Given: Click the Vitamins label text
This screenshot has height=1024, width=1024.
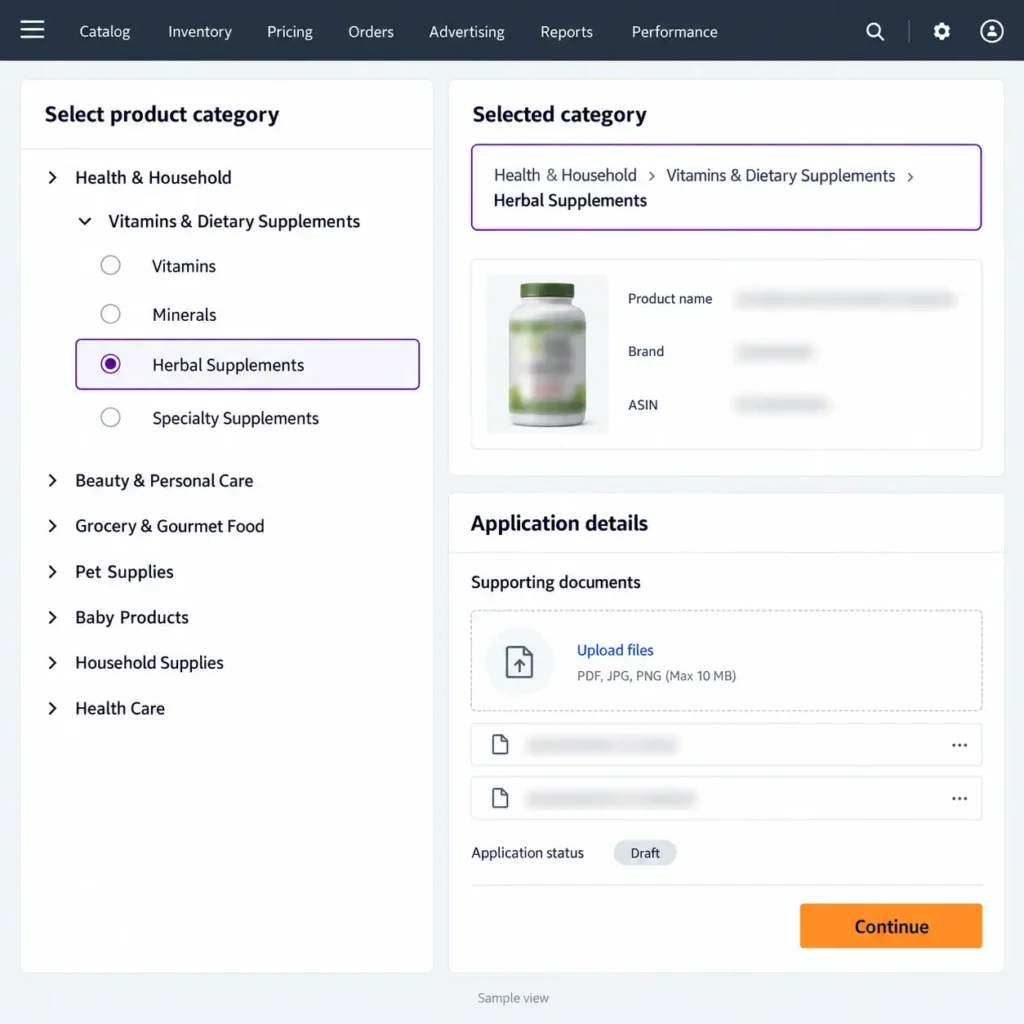Looking at the screenshot, I should click(184, 266).
